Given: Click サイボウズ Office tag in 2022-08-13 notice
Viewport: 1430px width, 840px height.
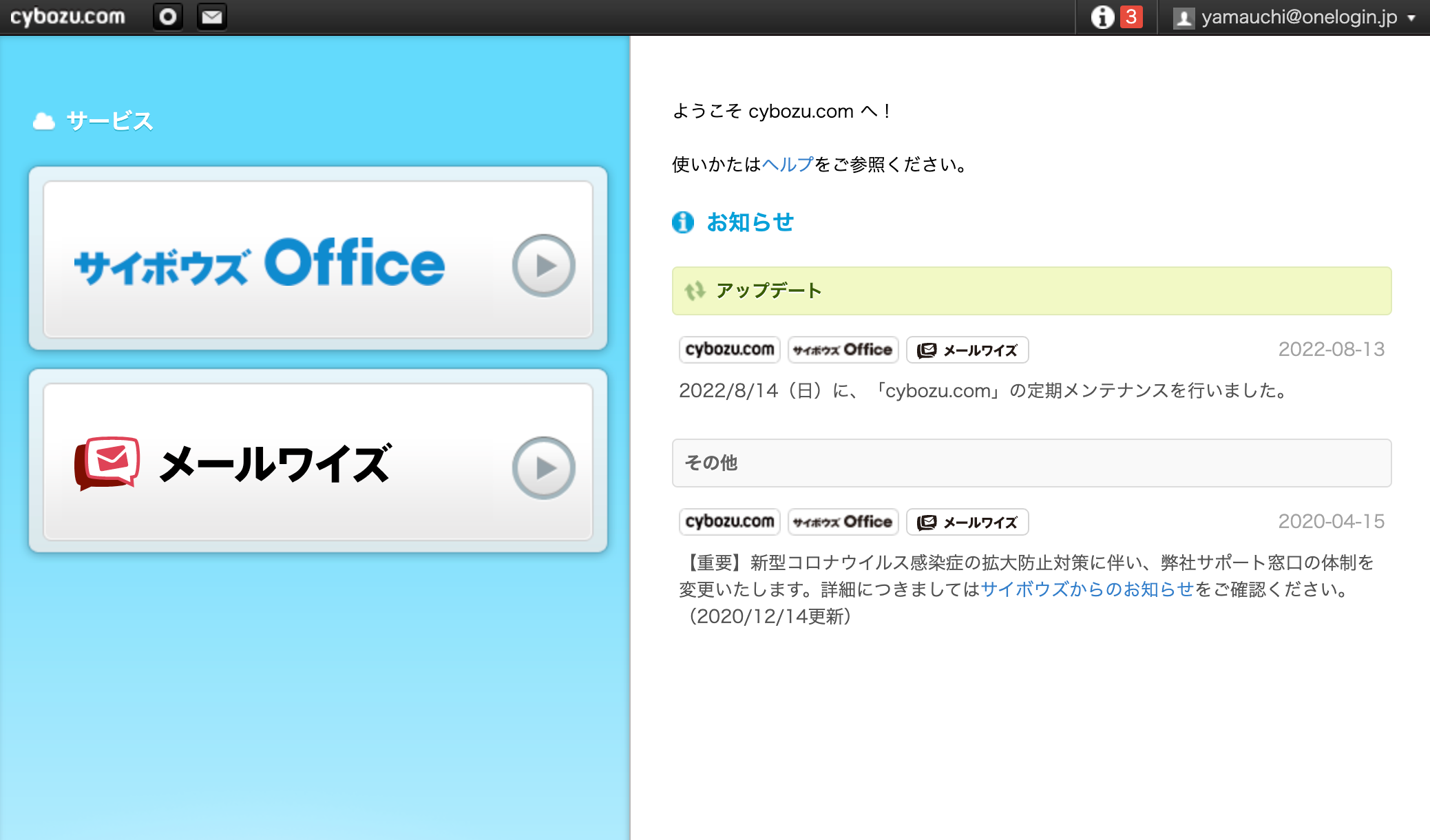Looking at the screenshot, I should [x=843, y=350].
